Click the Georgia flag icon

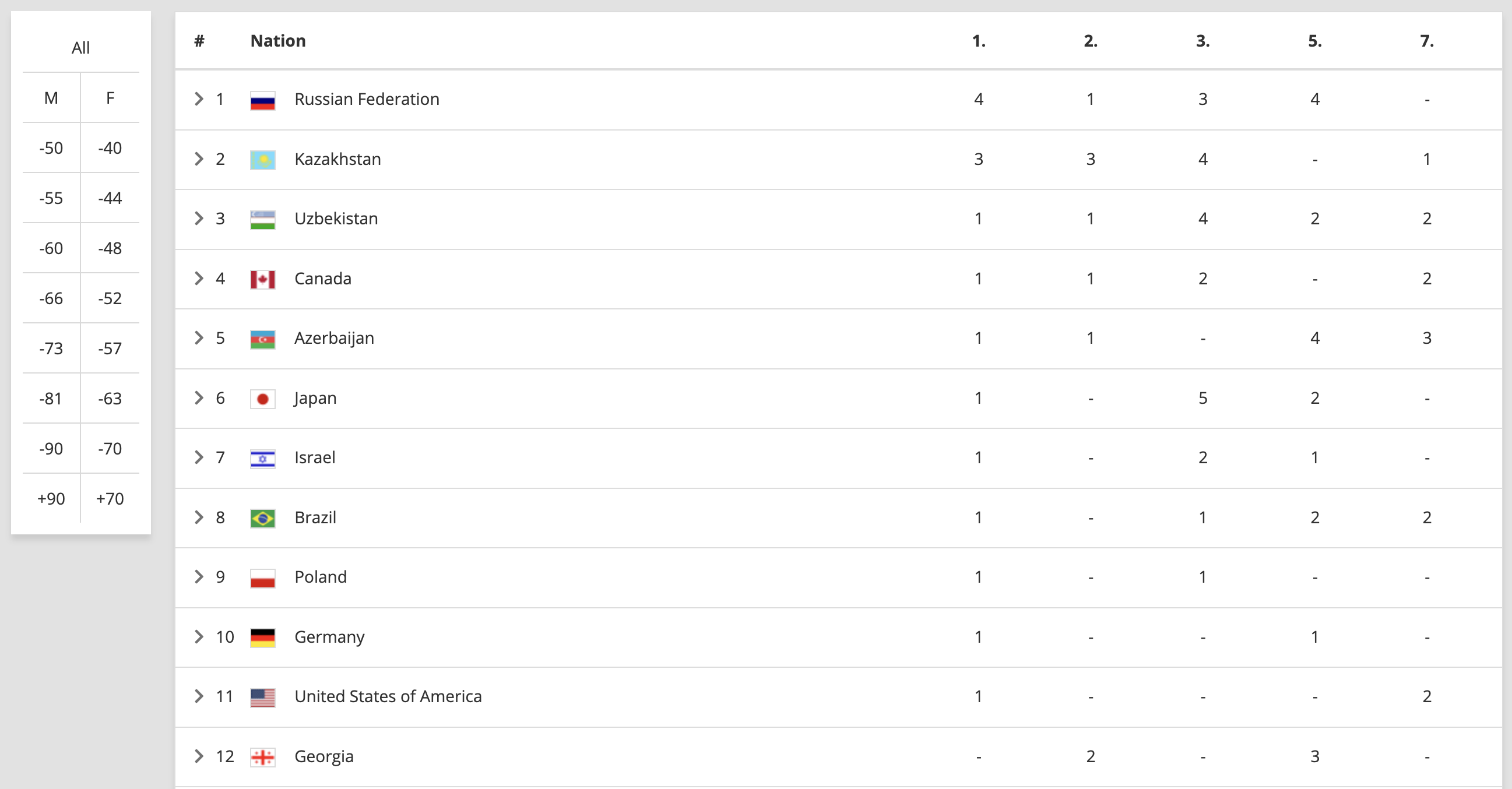pos(262,758)
